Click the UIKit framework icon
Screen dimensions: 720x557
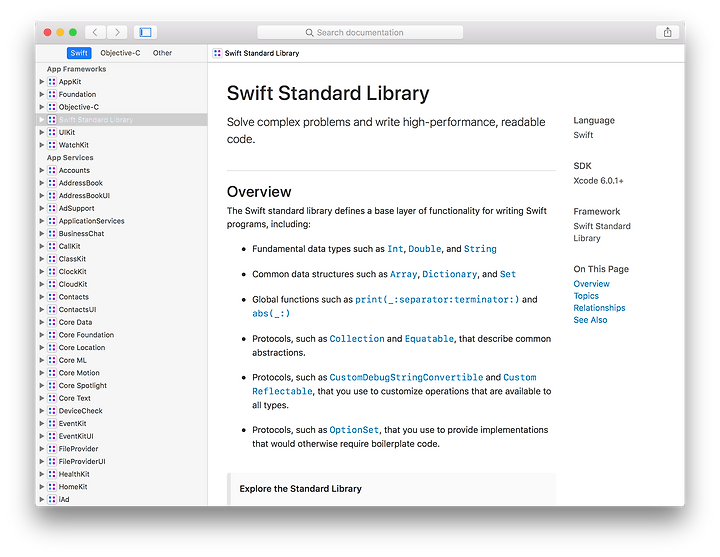52,132
